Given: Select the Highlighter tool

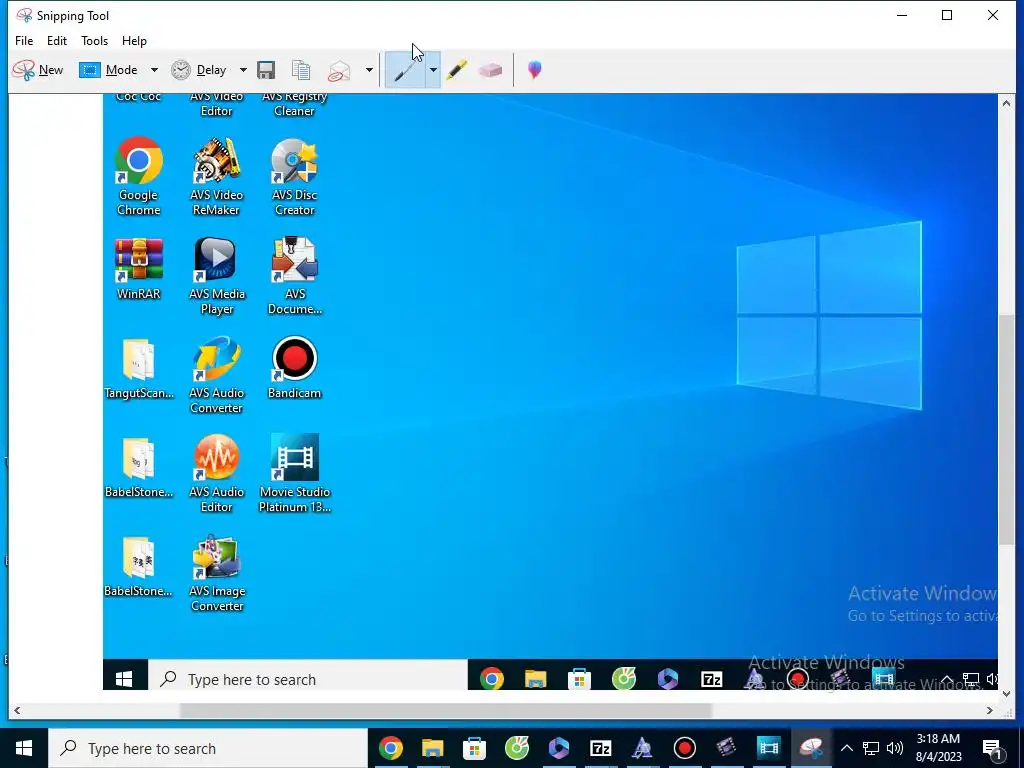Looking at the screenshot, I should tap(456, 70).
